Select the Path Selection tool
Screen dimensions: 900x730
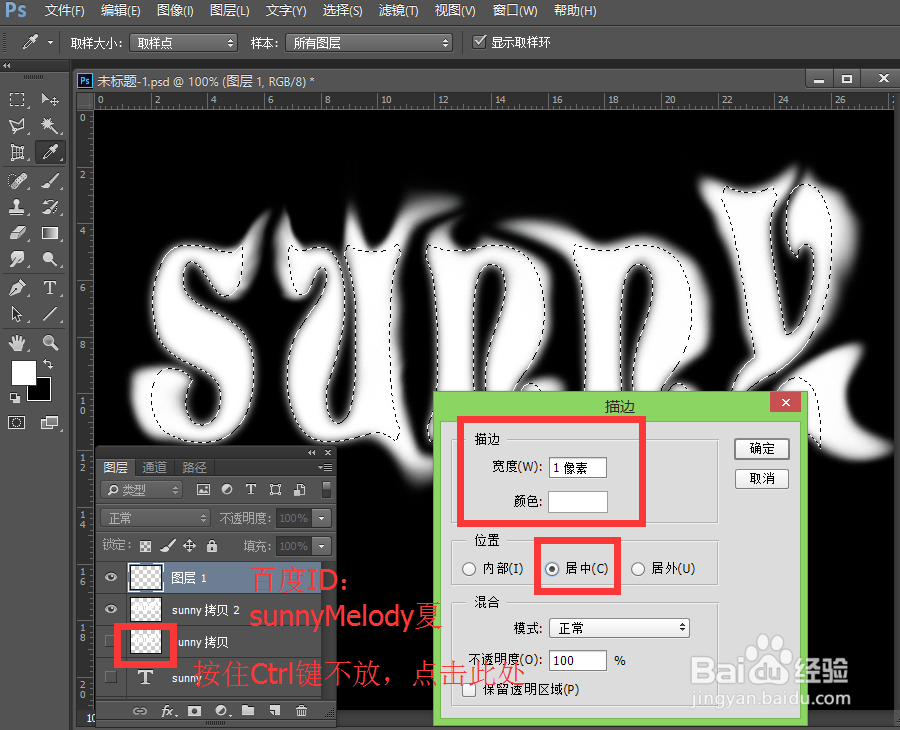17,314
